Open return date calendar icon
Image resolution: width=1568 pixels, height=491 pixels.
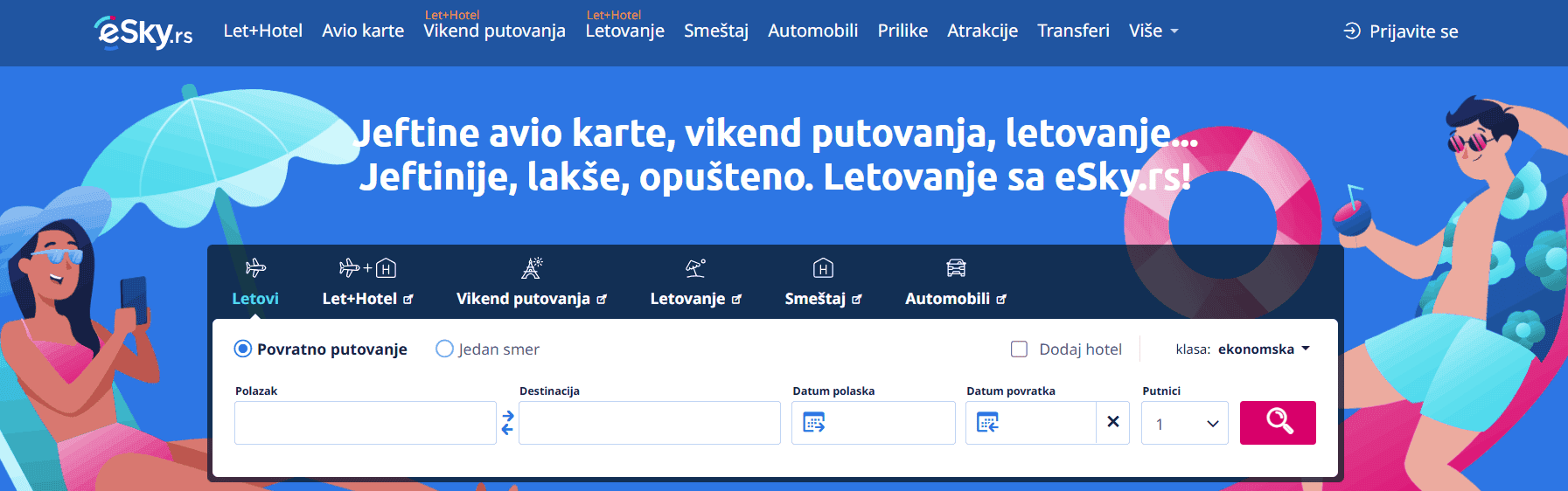point(988,423)
